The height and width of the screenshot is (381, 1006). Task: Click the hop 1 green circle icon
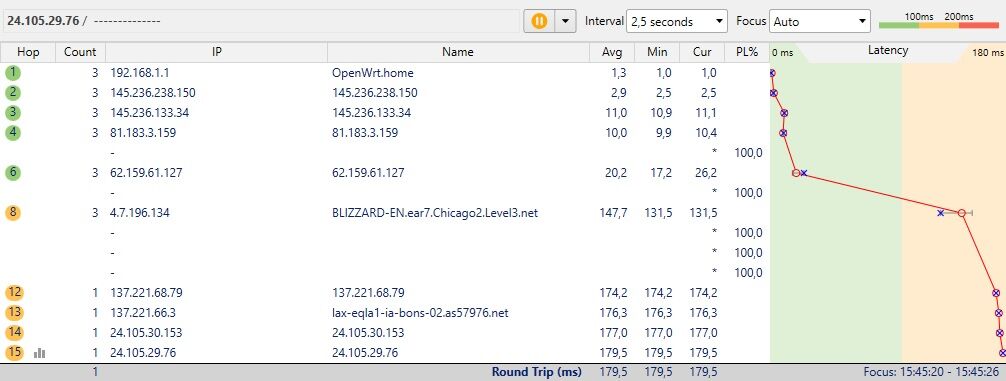tap(12, 72)
